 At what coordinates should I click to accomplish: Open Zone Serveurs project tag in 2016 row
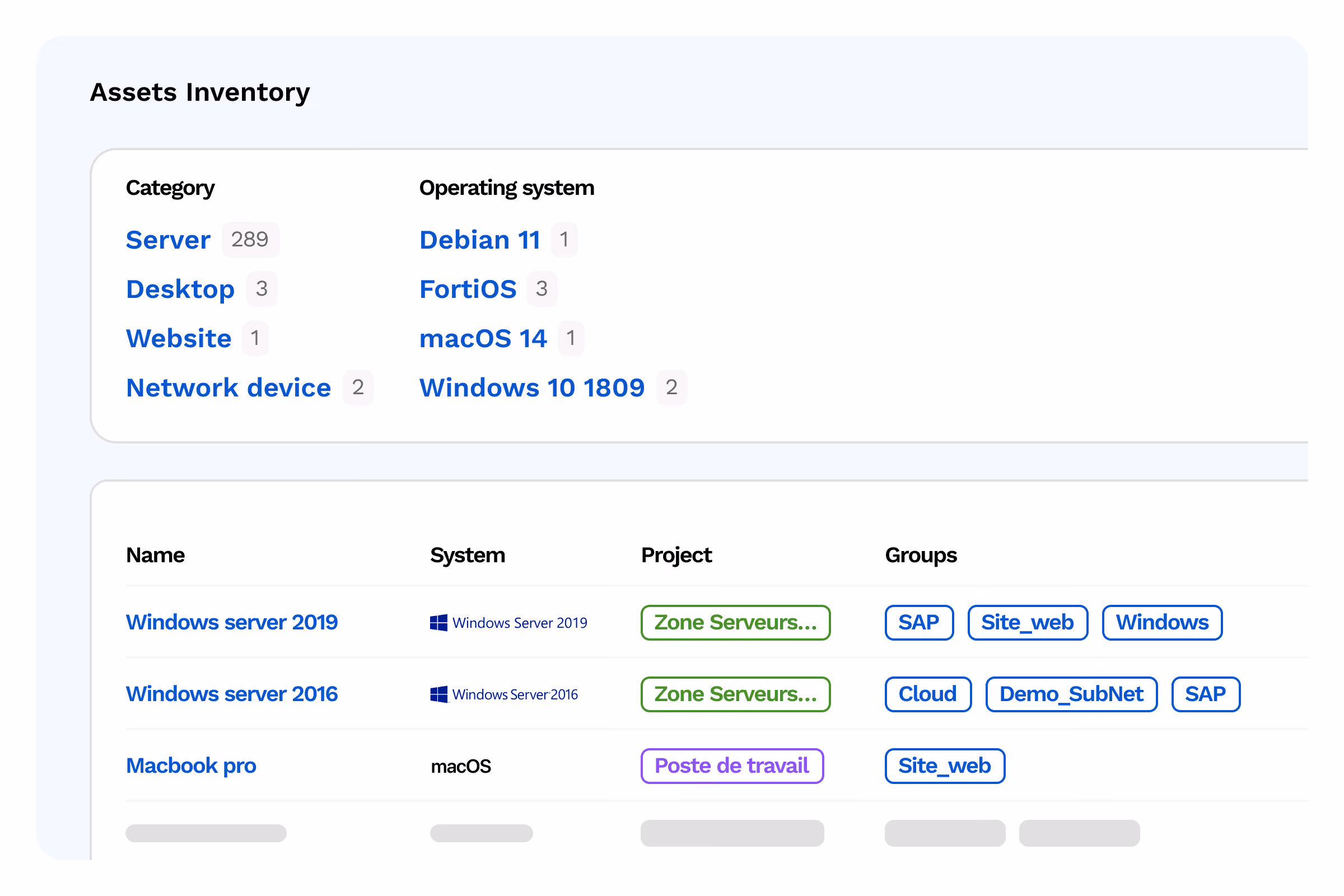coord(735,694)
